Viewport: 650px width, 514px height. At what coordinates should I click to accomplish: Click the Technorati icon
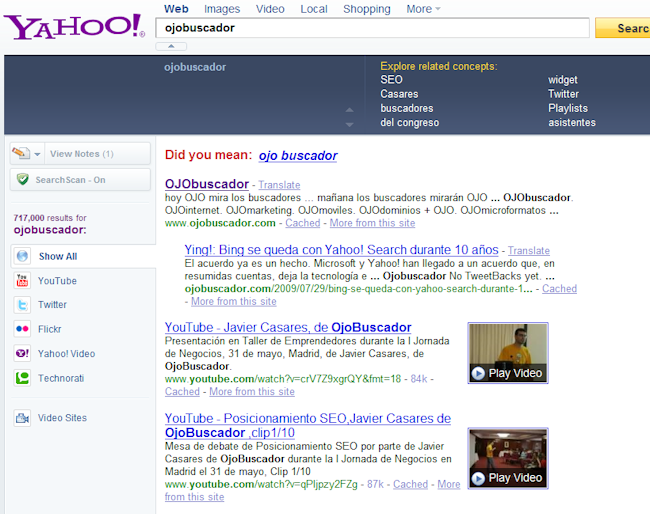[x=22, y=378]
